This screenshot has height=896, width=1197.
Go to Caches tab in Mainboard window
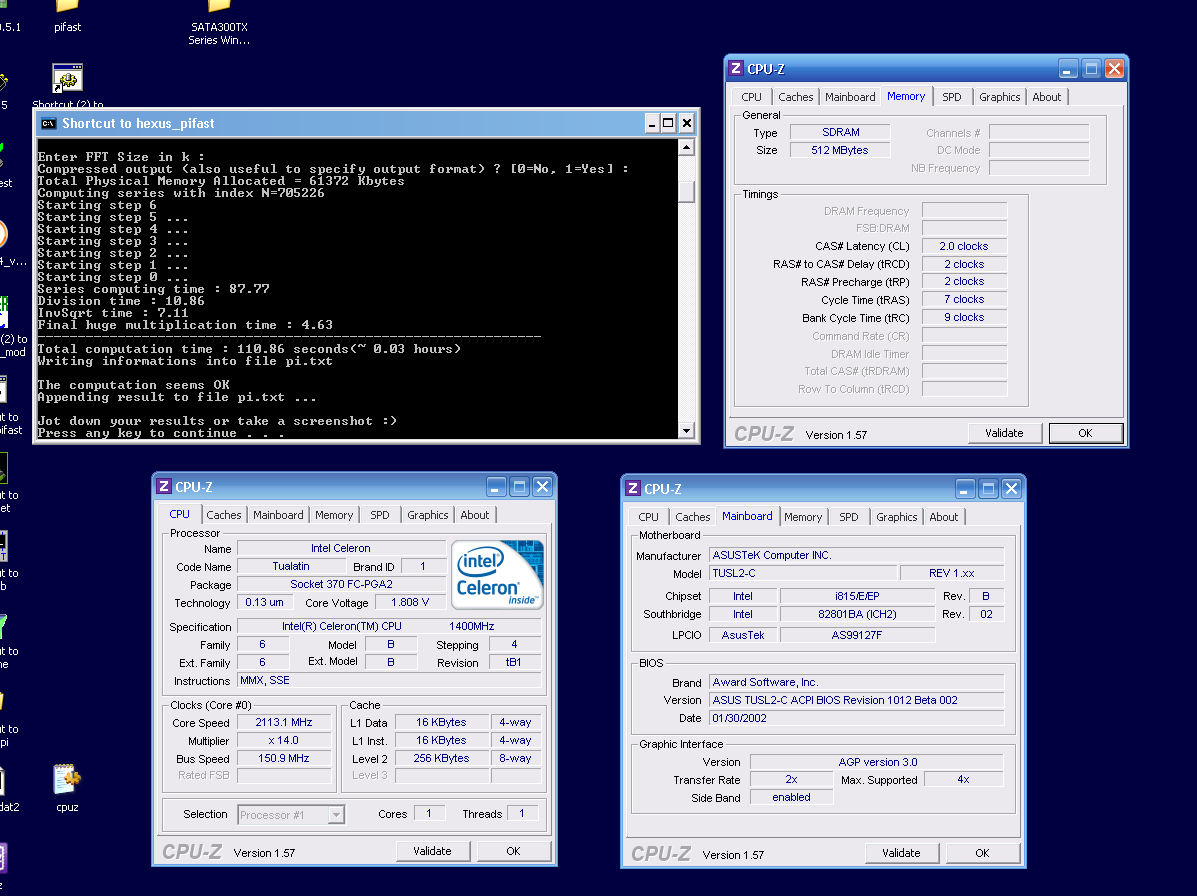[692, 517]
